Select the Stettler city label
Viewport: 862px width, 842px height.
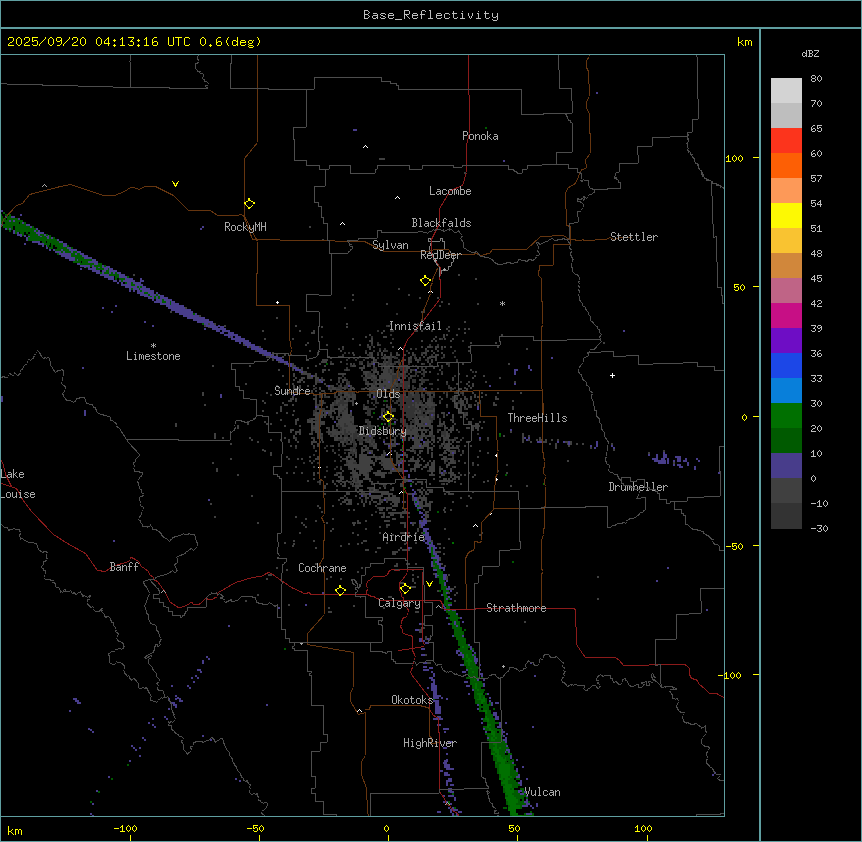(634, 237)
